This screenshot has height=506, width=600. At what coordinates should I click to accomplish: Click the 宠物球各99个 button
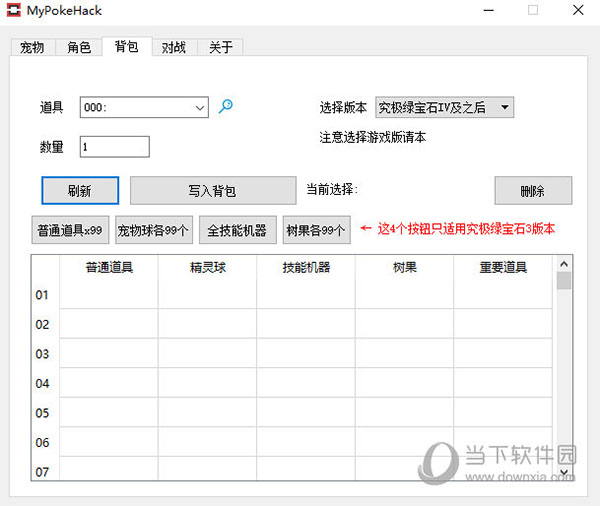click(154, 230)
